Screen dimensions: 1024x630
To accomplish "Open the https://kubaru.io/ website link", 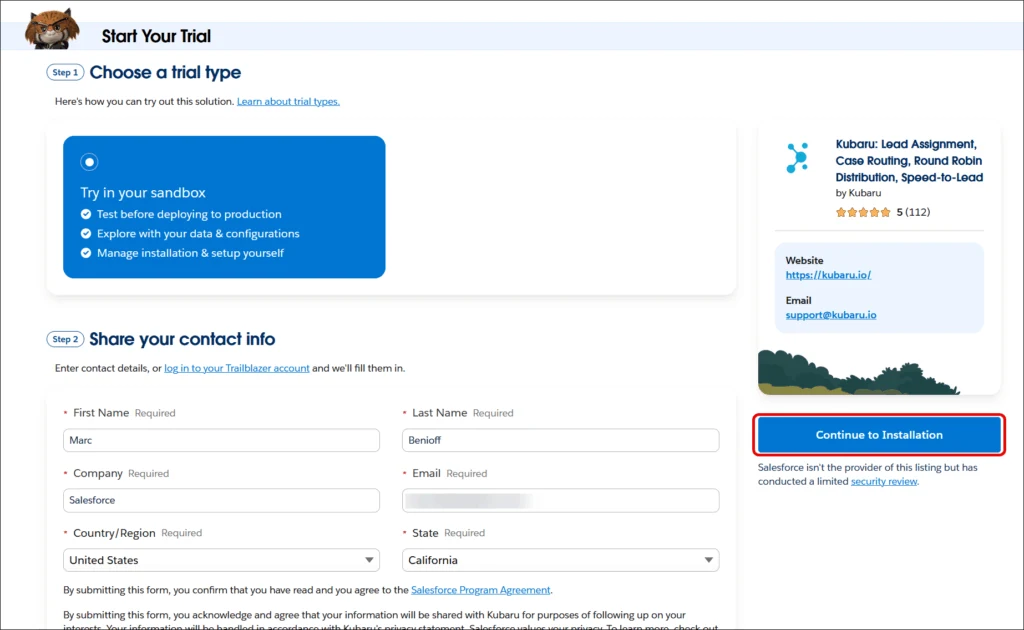I will pos(828,275).
